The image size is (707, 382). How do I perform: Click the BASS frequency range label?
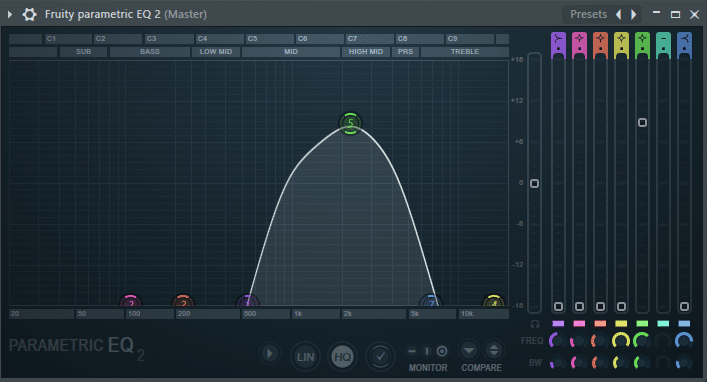click(150, 52)
